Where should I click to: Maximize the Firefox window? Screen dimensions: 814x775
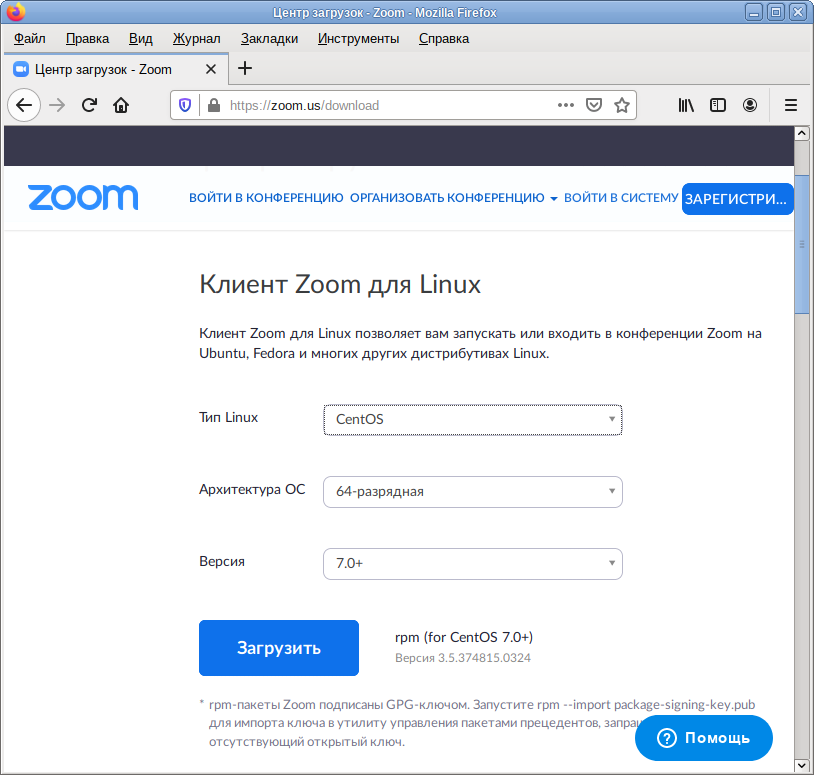pyautogui.click(x=776, y=12)
